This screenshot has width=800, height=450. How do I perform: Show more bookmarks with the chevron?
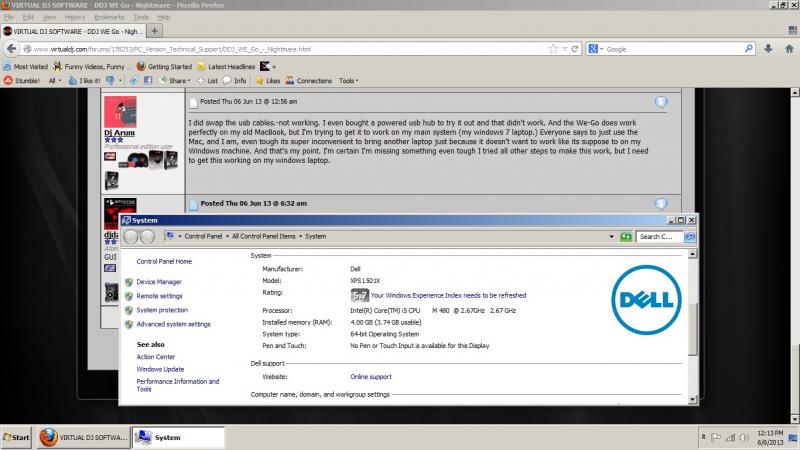274,67
